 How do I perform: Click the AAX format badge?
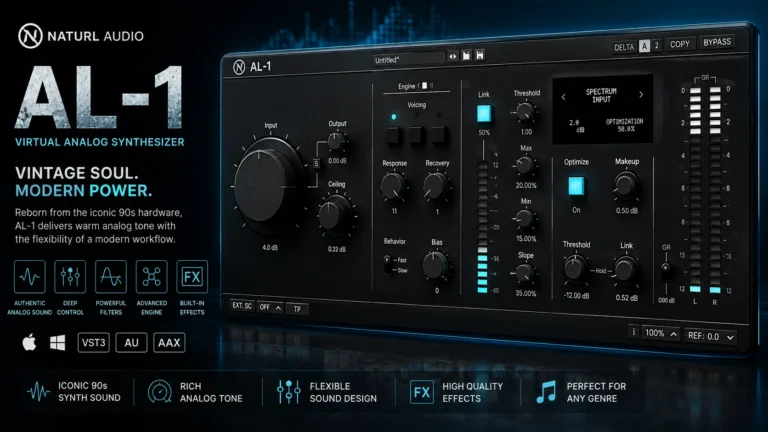pyautogui.click(x=169, y=343)
